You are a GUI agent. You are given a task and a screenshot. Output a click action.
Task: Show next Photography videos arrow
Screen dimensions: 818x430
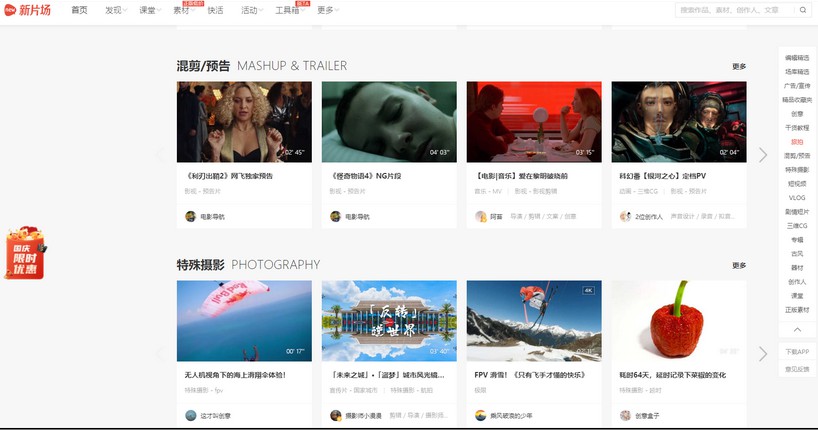763,354
